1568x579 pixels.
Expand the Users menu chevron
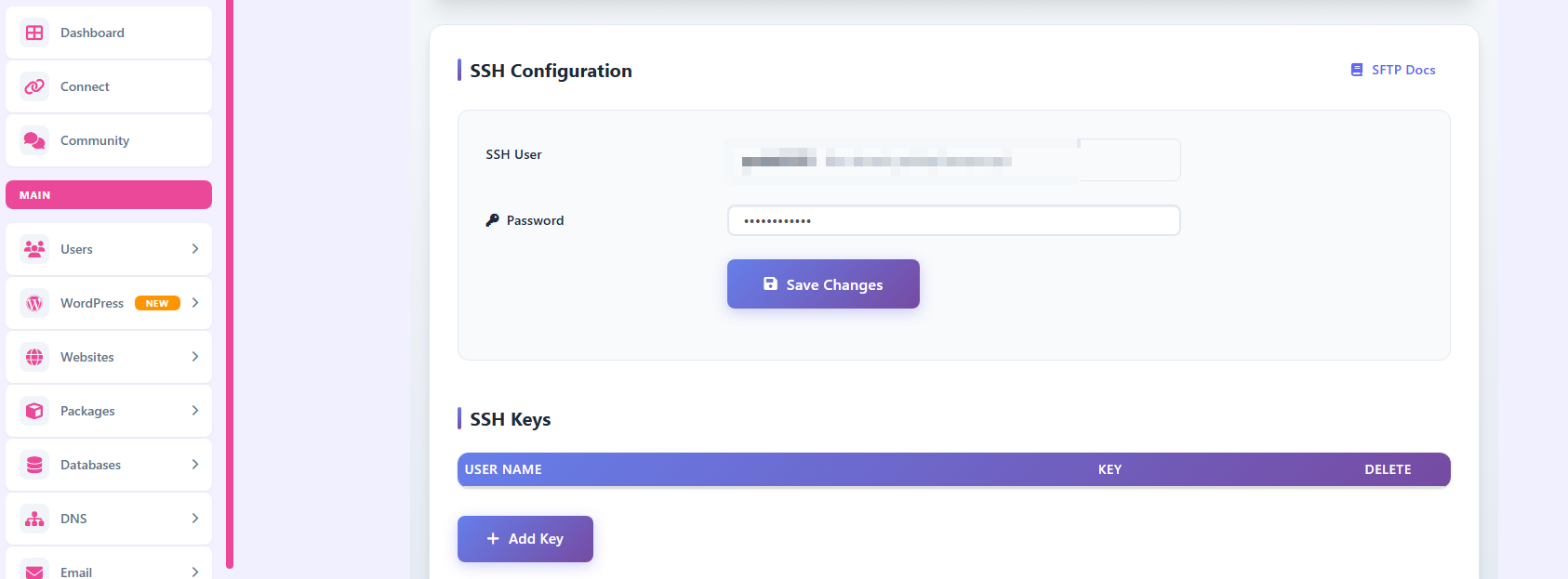(195, 249)
